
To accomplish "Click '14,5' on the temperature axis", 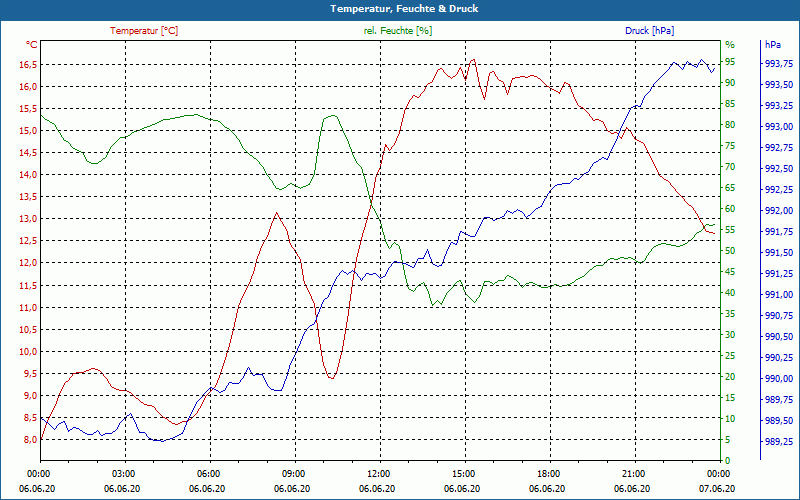I will click(29, 153).
